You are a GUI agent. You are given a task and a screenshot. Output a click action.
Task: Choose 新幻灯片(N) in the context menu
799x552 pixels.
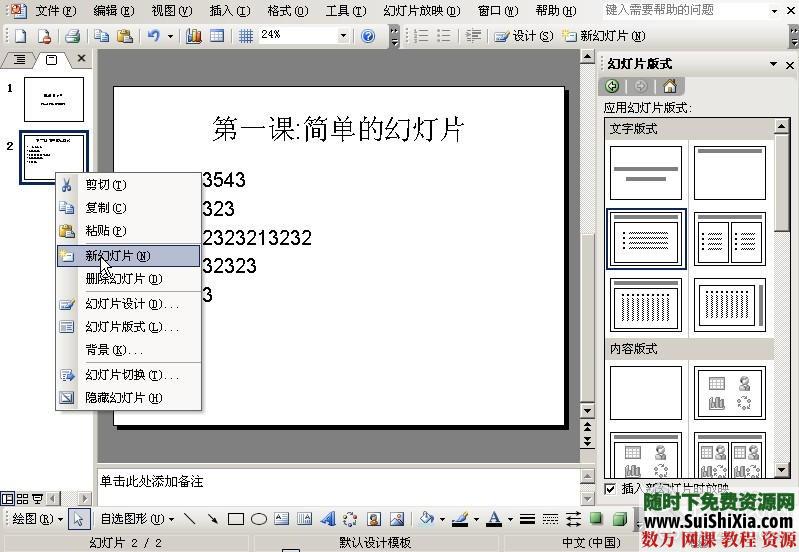coord(128,256)
